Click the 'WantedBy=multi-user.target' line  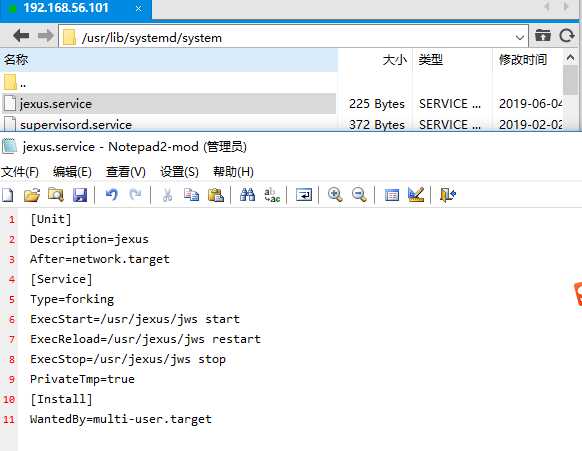121,419
